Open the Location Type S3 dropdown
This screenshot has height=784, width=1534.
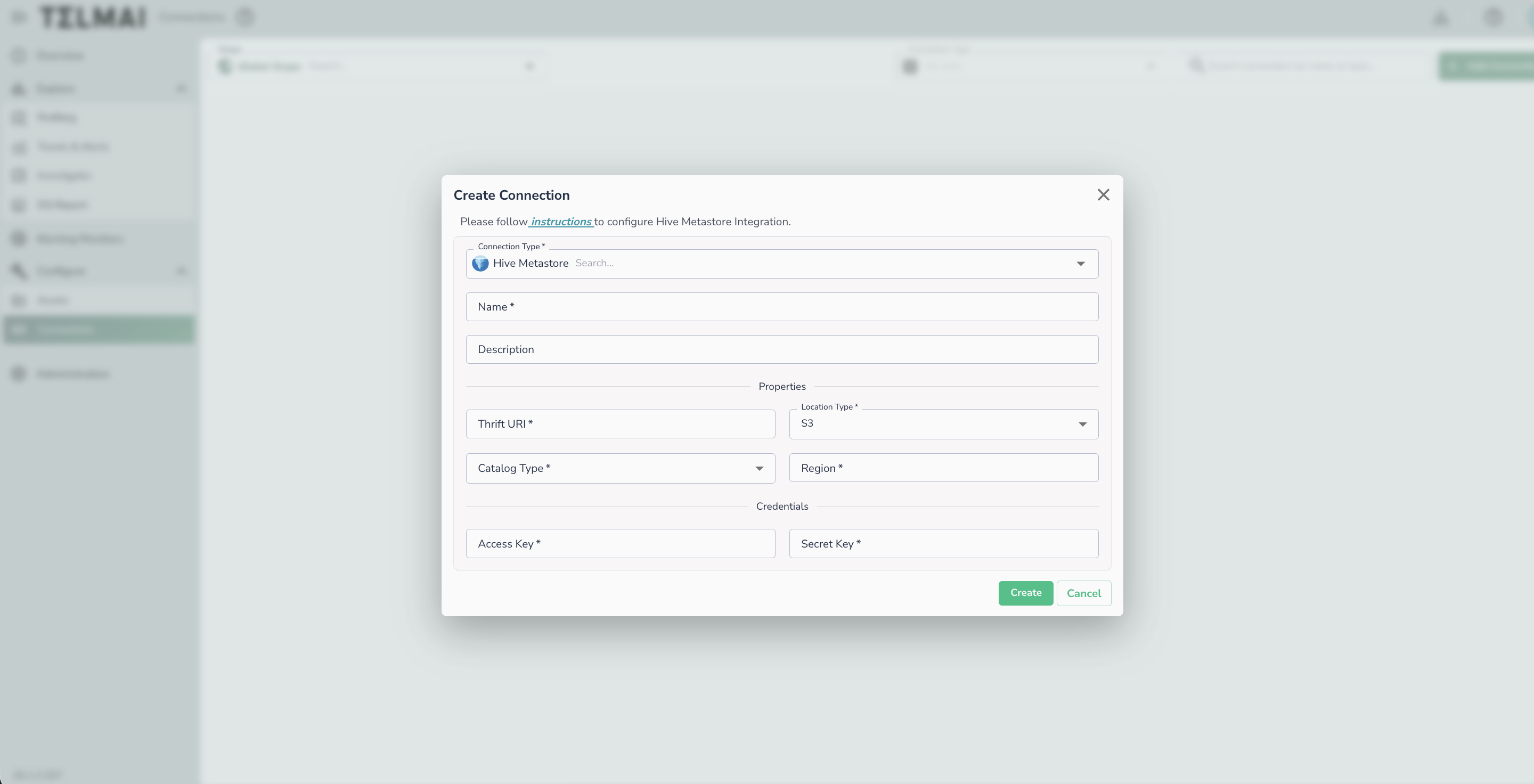click(x=943, y=424)
